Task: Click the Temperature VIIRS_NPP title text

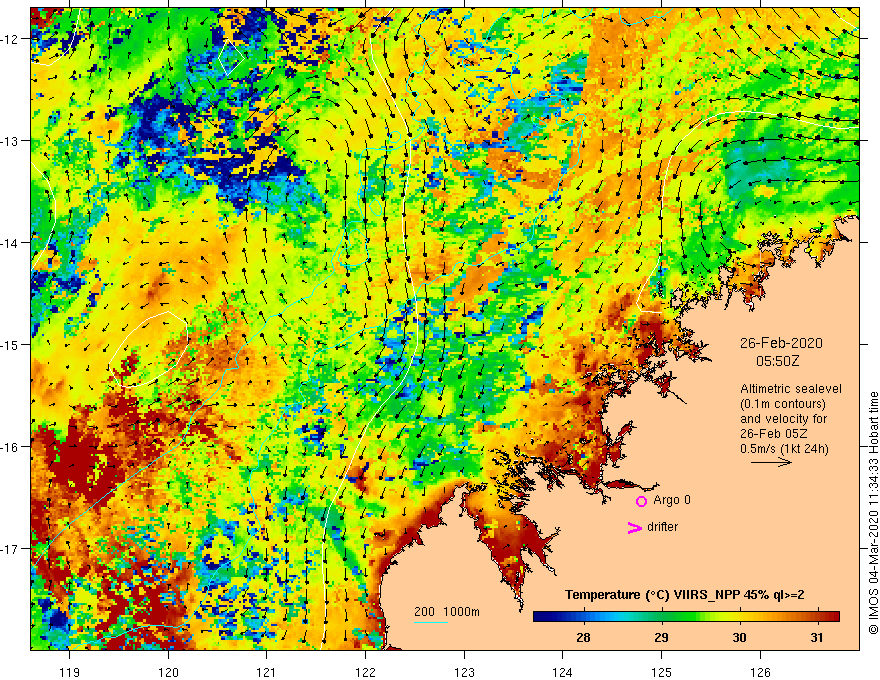Action: click(684, 595)
